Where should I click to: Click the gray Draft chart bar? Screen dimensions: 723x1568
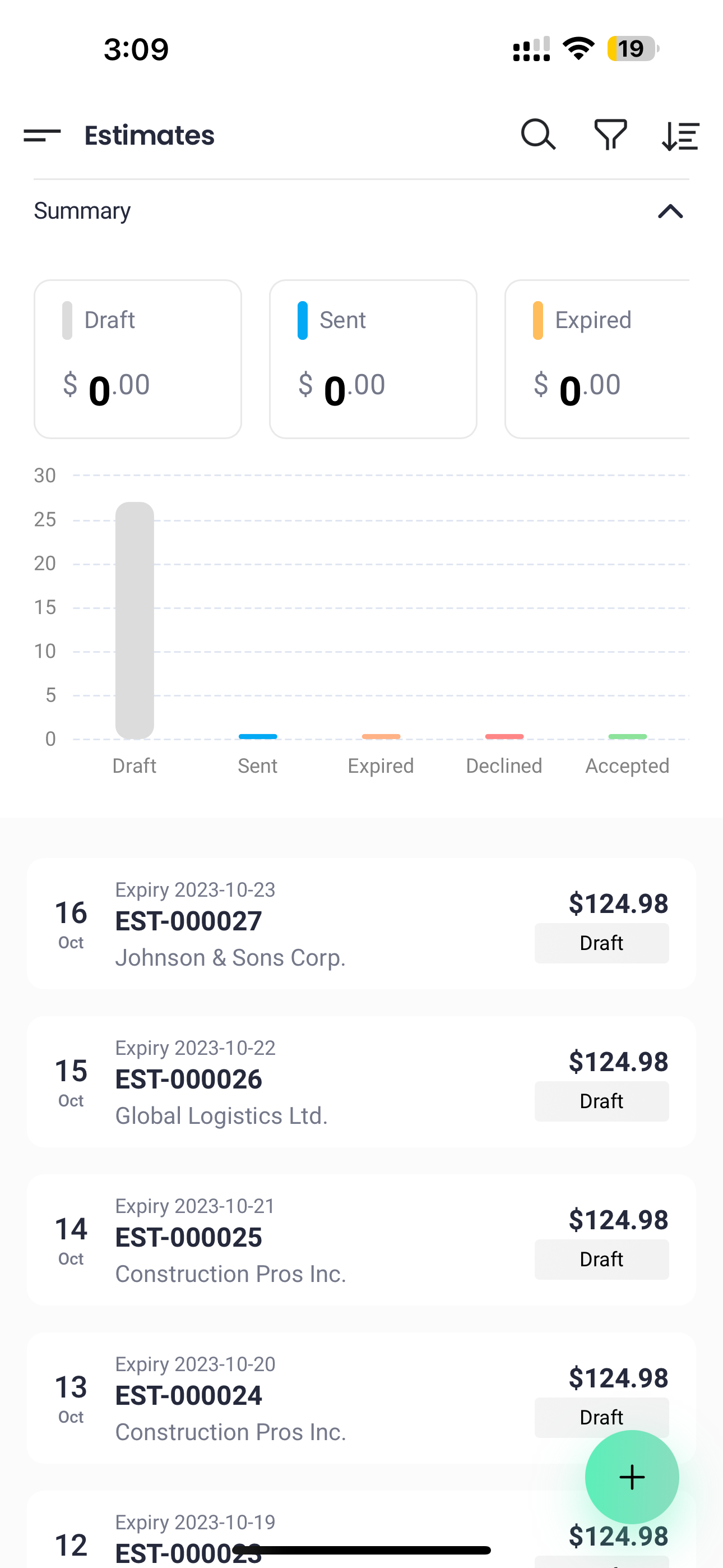point(135,620)
